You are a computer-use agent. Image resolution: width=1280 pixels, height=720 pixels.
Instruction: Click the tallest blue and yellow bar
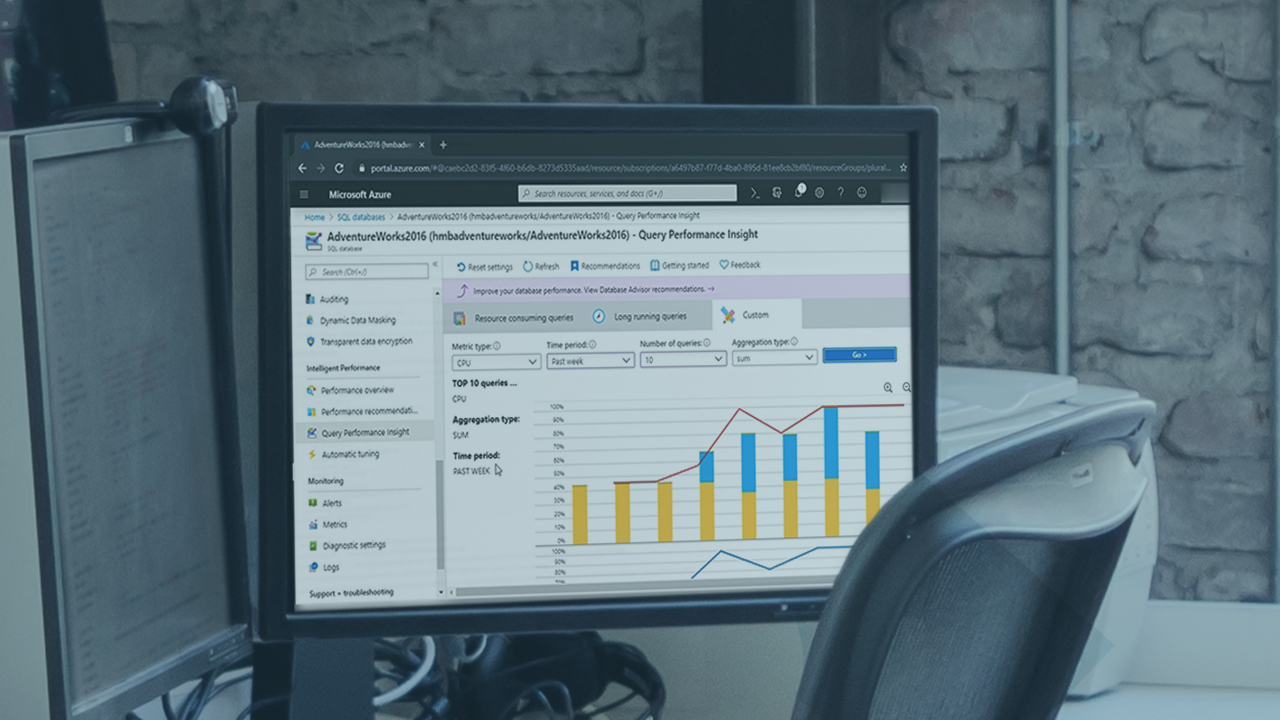[831, 471]
